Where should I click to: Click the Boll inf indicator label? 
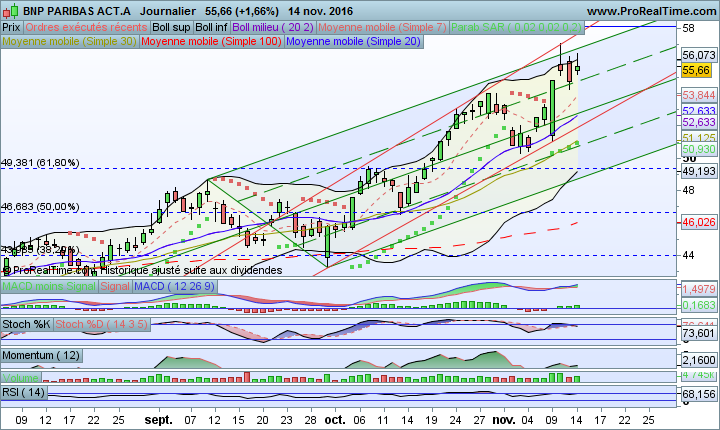coord(211,28)
